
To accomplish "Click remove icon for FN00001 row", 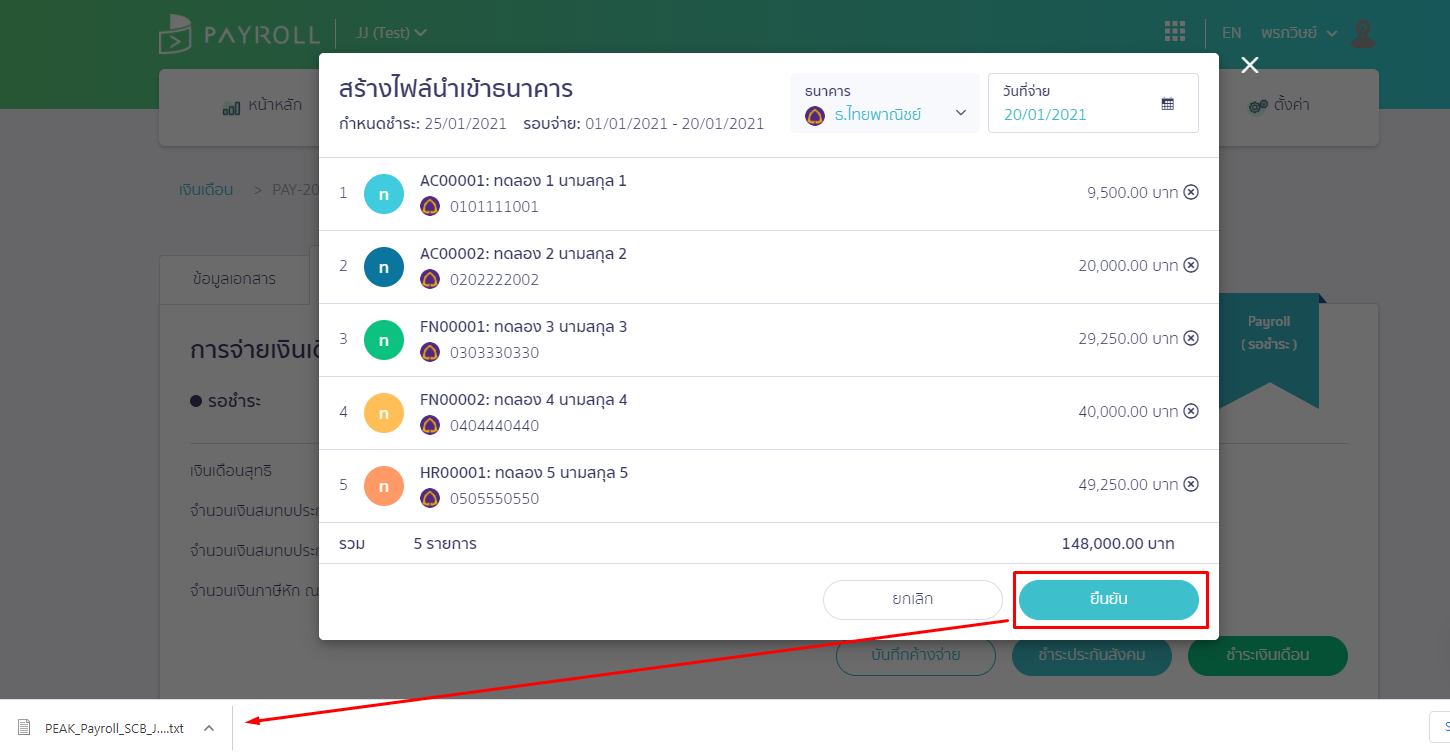I will point(1190,338).
